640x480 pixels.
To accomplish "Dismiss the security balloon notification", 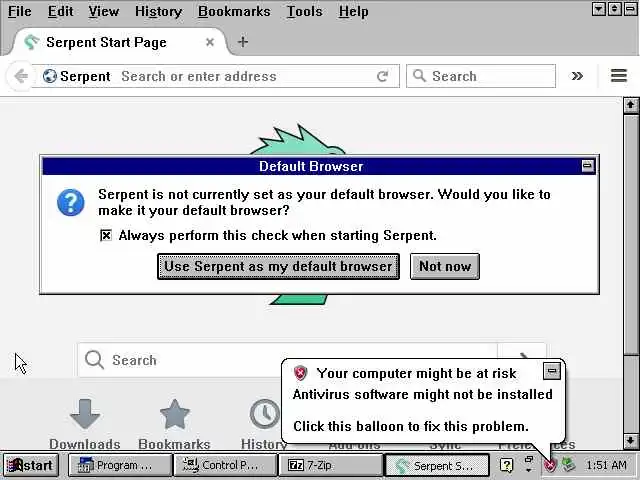I will click(552, 371).
